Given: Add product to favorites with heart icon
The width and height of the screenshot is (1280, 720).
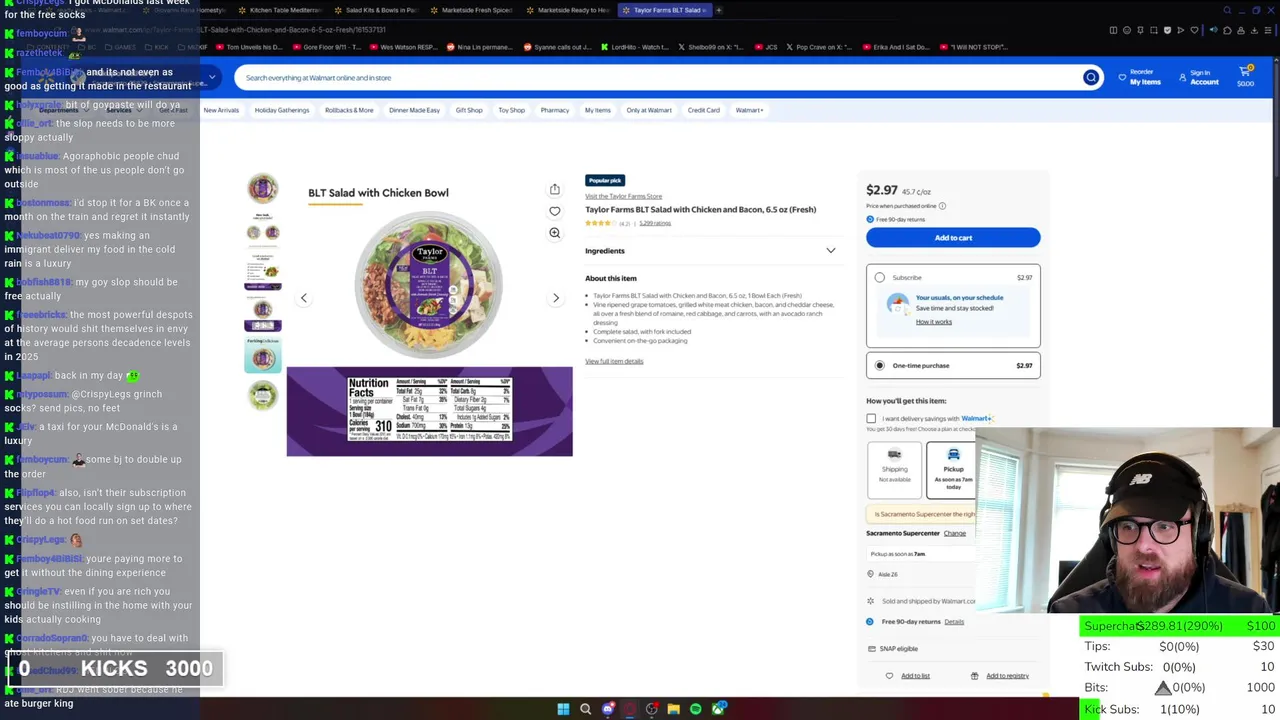Looking at the screenshot, I should point(555,211).
